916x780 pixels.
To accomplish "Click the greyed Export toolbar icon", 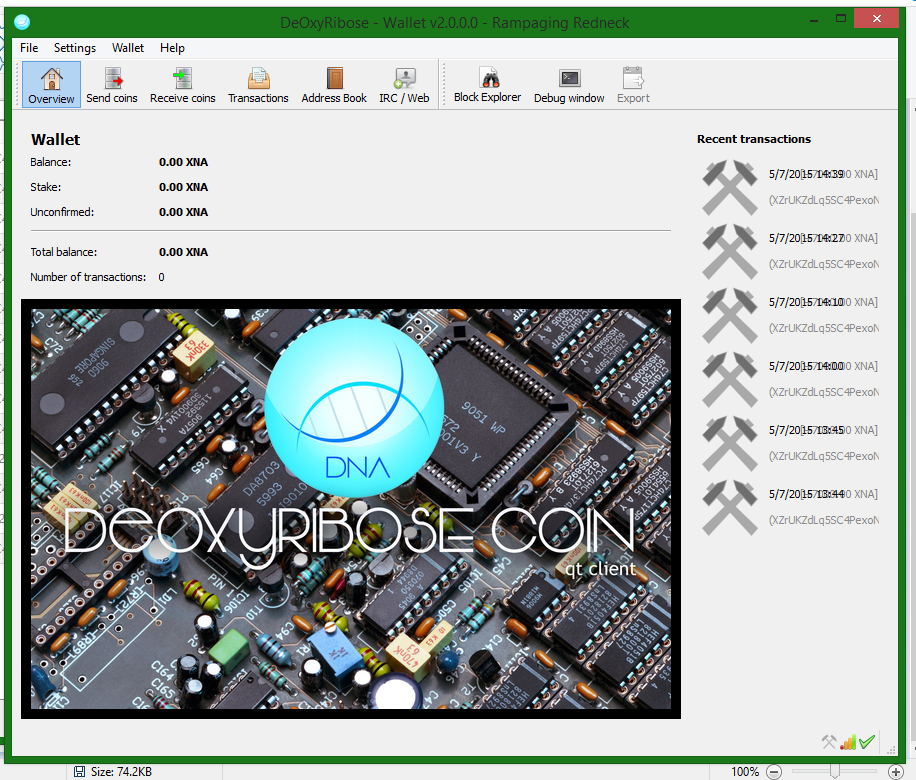I will click(x=633, y=85).
